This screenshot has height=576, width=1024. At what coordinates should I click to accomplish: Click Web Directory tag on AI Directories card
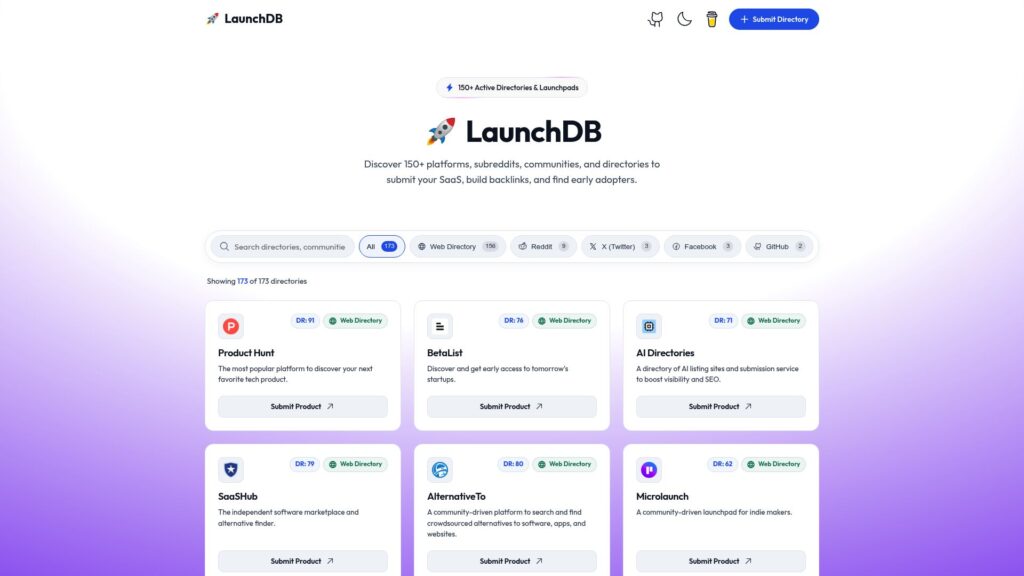coord(773,321)
